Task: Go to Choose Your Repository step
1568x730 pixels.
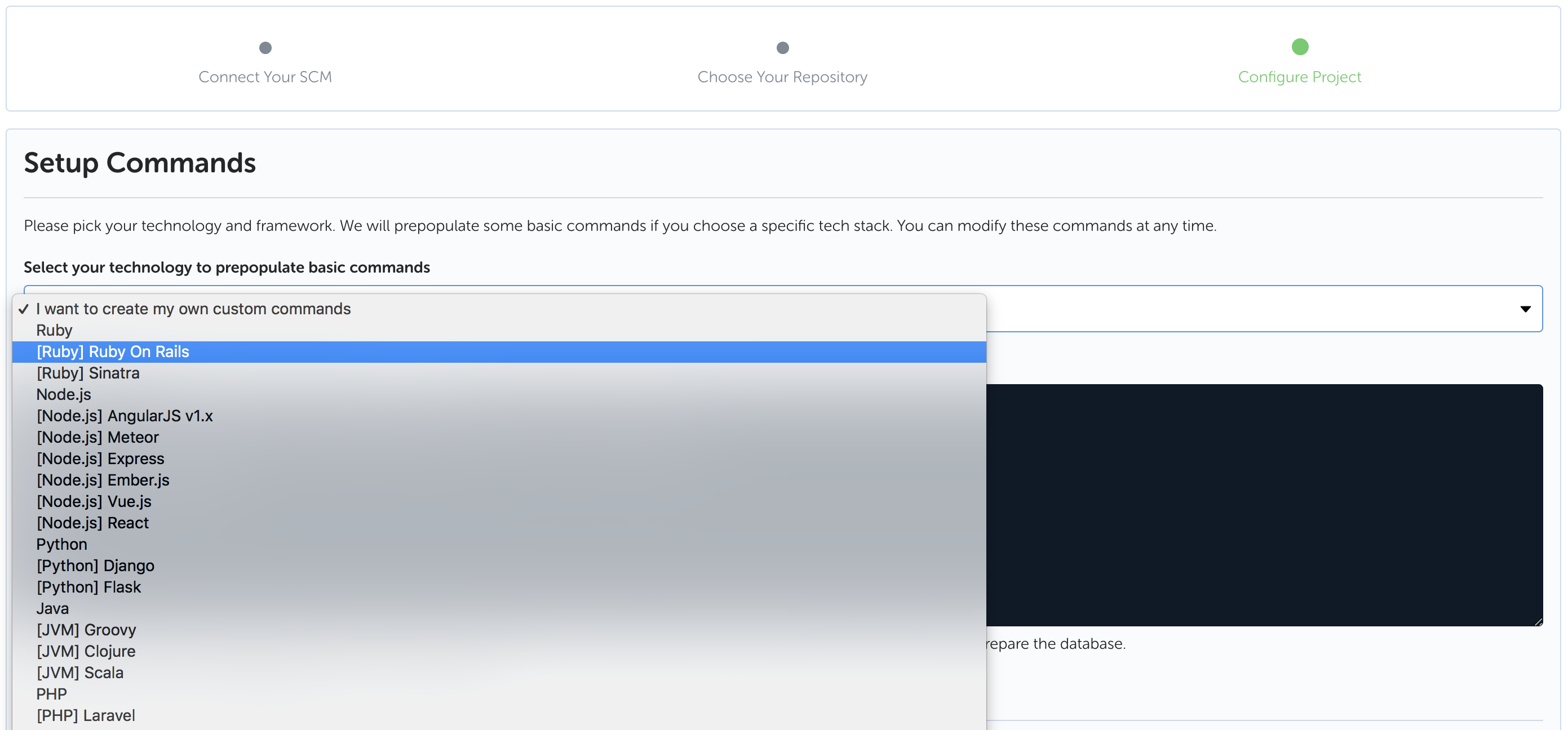Action: [782, 77]
